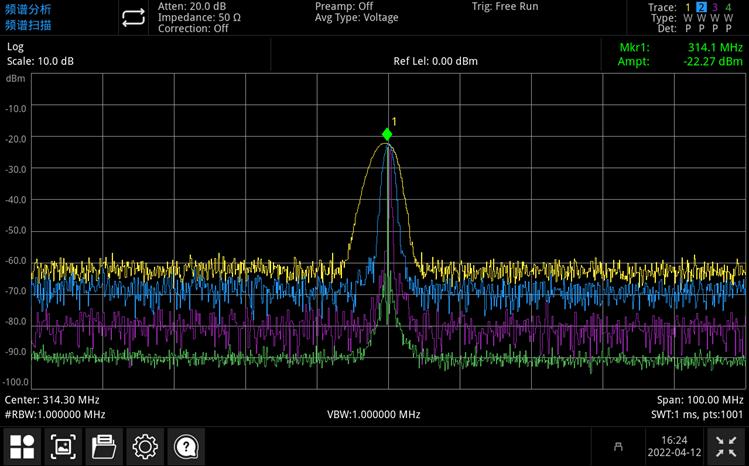Open the four-squares home menu icon
This screenshot has width=749, height=466.
(23, 446)
